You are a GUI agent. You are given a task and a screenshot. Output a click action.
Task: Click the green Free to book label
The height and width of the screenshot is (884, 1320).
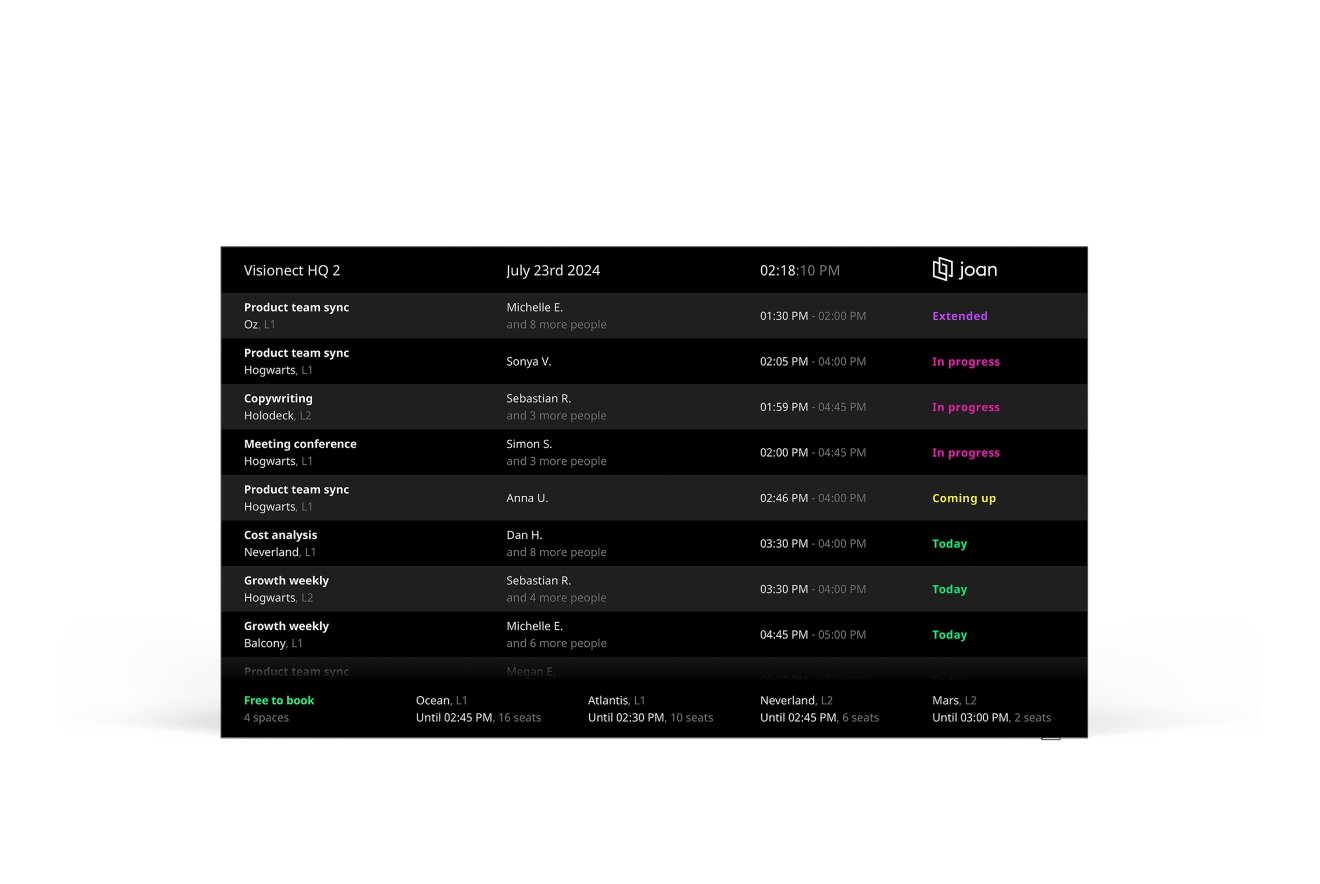point(279,701)
